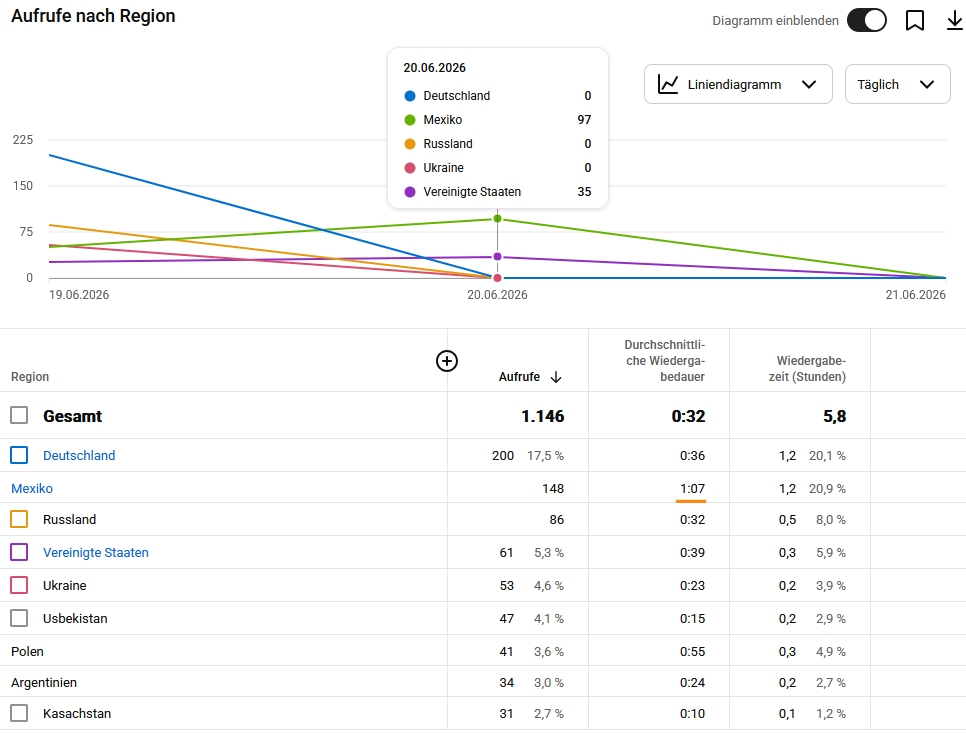Click Mexiko's Aufrufe value 148
Image resolution: width=966 pixels, height=733 pixels.
[553, 488]
